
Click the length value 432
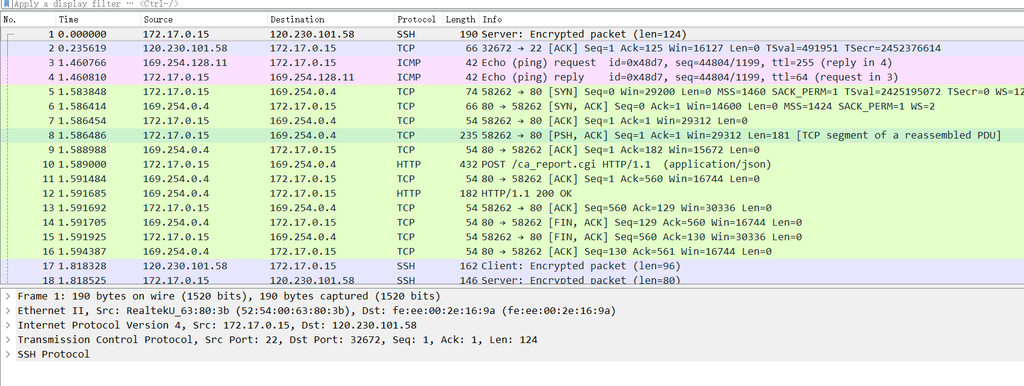[468, 165]
